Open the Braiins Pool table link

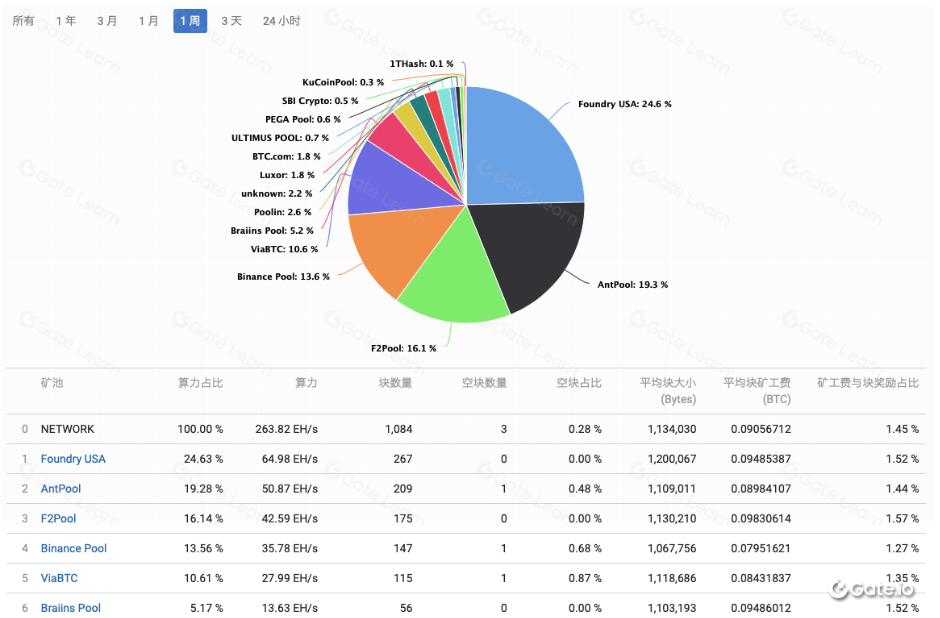[71, 608]
